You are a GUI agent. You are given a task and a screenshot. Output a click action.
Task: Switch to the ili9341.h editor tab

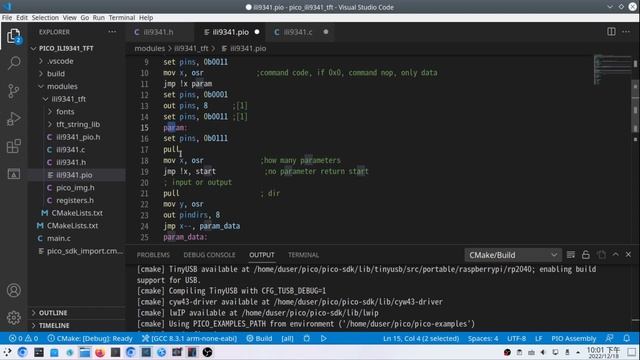pos(158,32)
